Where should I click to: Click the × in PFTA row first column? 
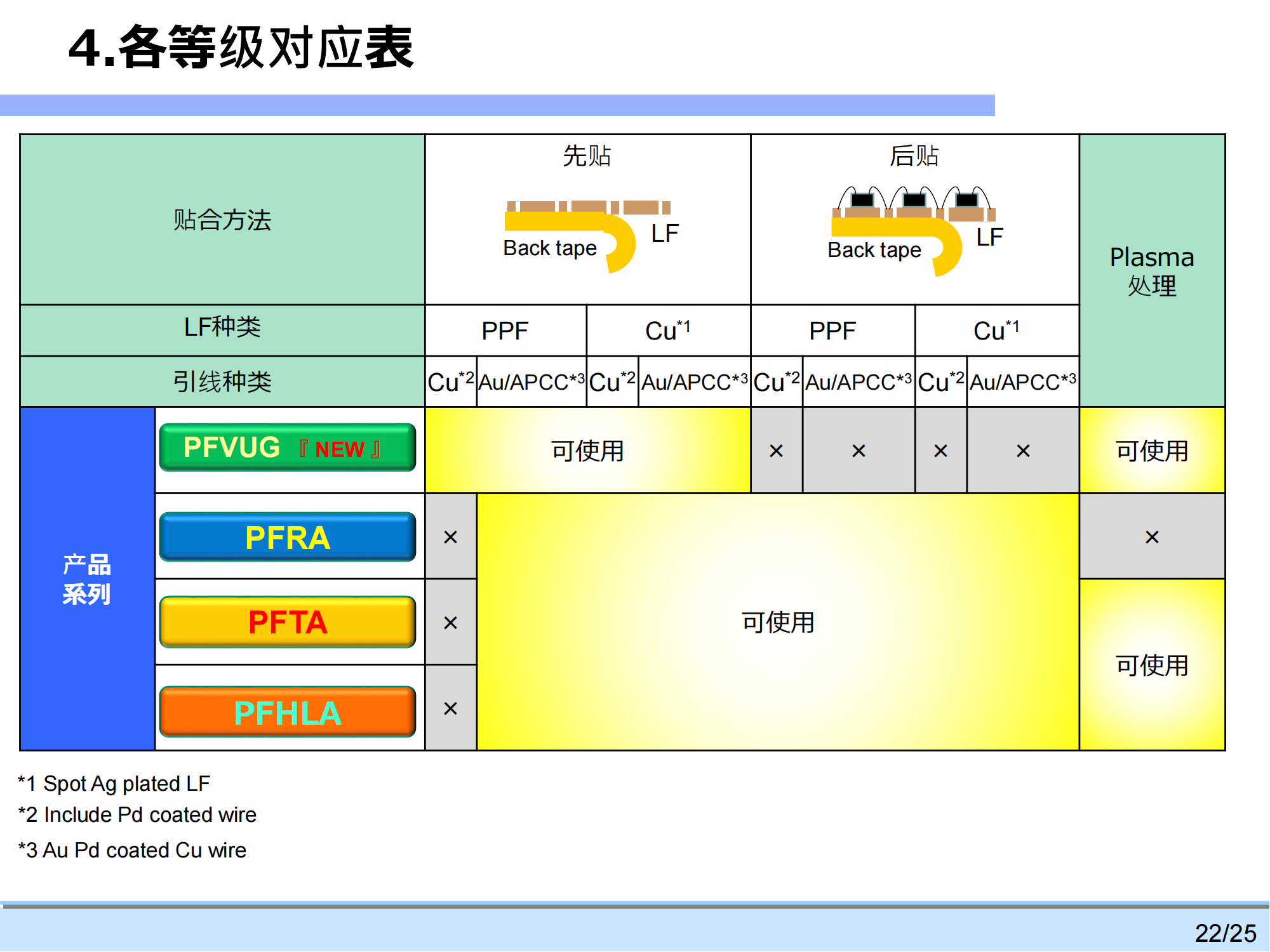(x=451, y=623)
